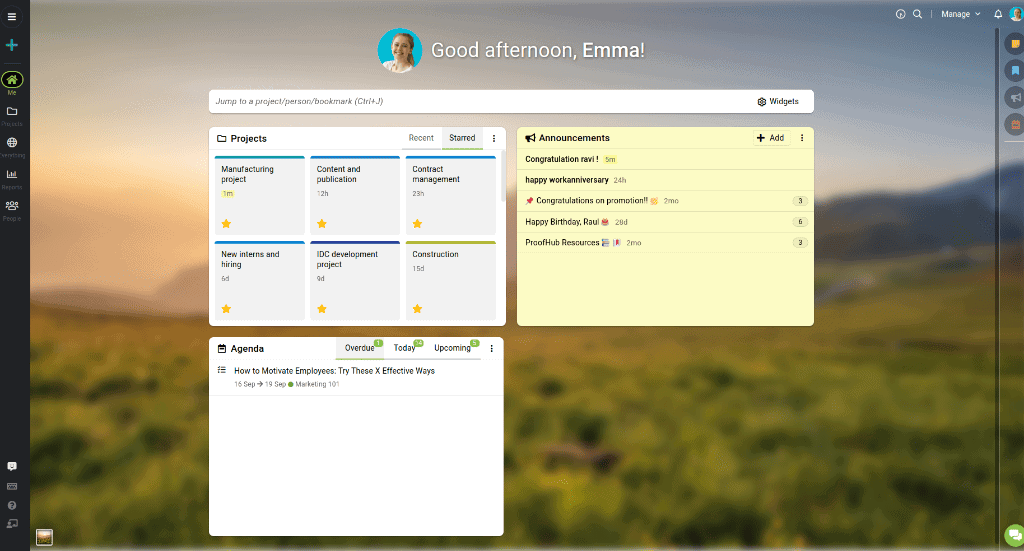This screenshot has height=551, width=1024.
Task: Click the timer clock icon in top bar
Action: (901, 14)
